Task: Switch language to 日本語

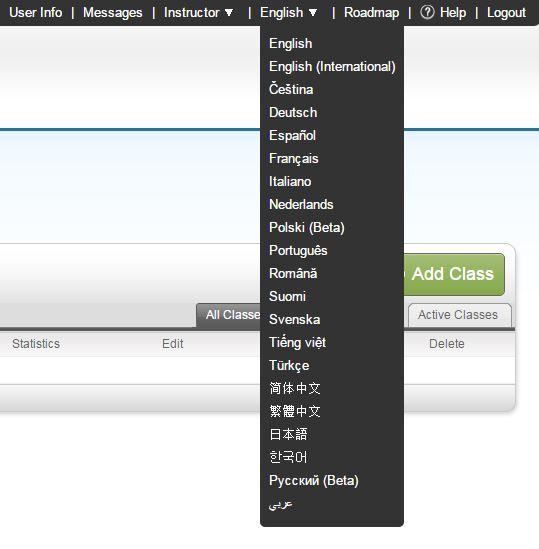Action: (288, 434)
